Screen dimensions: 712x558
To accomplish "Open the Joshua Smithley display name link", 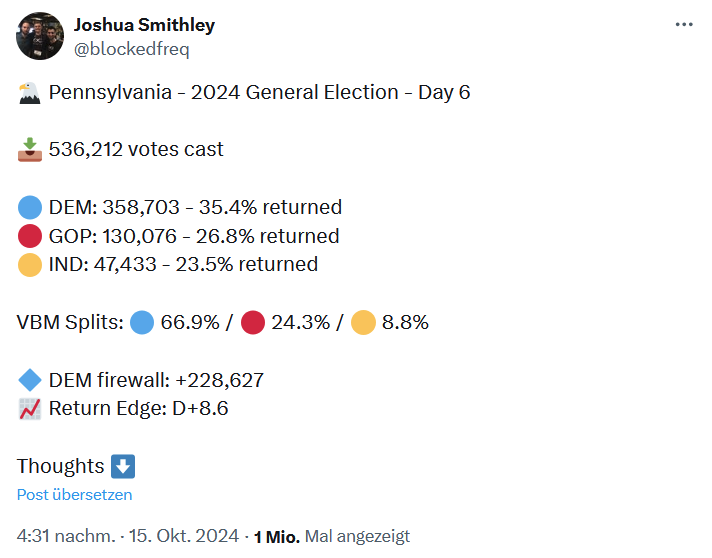I will [x=144, y=25].
